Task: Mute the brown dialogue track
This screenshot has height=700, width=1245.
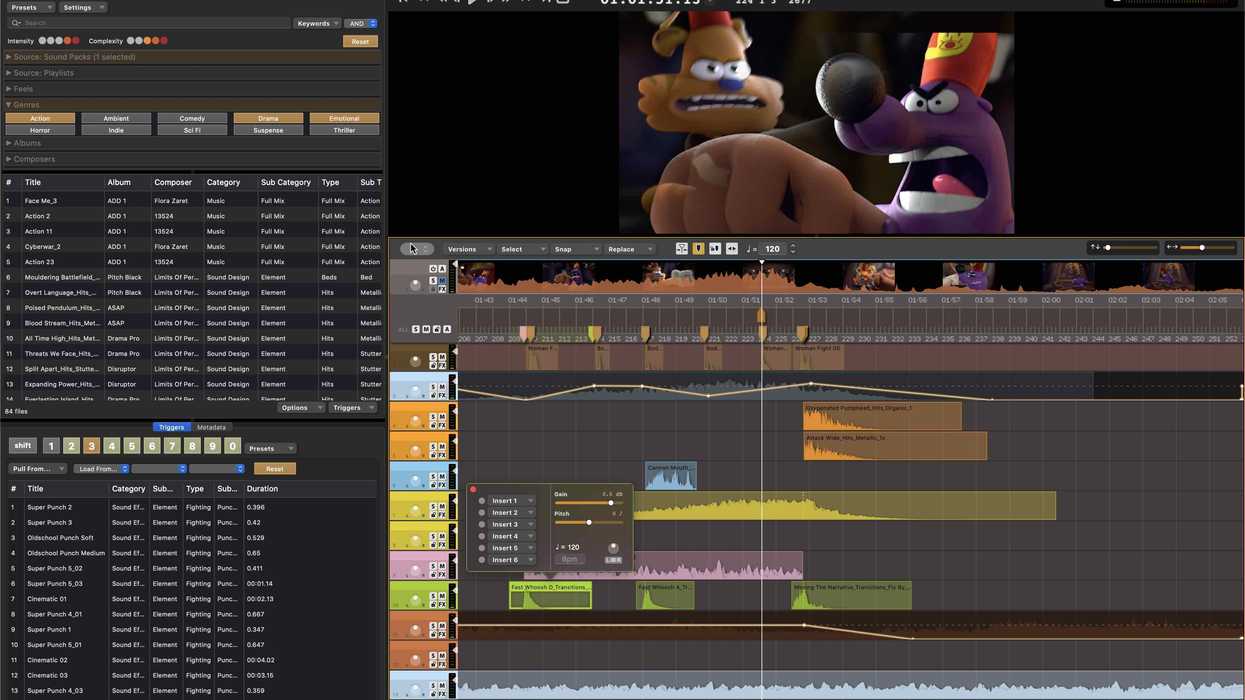Action: click(442, 357)
